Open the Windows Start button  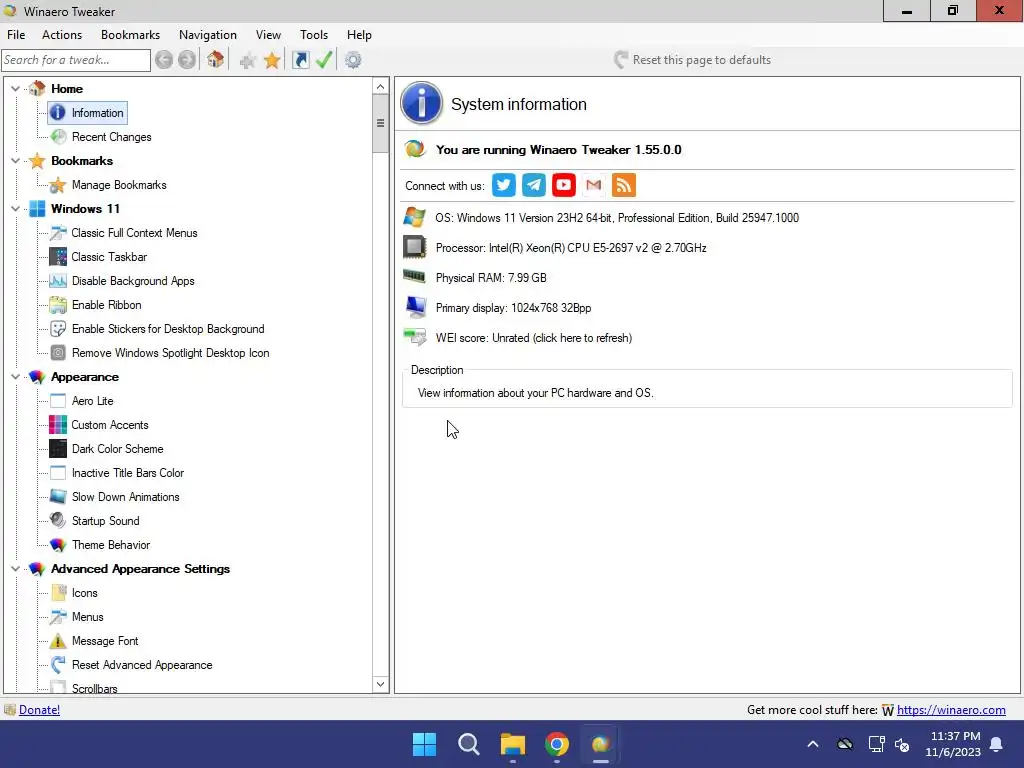(424, 744)
